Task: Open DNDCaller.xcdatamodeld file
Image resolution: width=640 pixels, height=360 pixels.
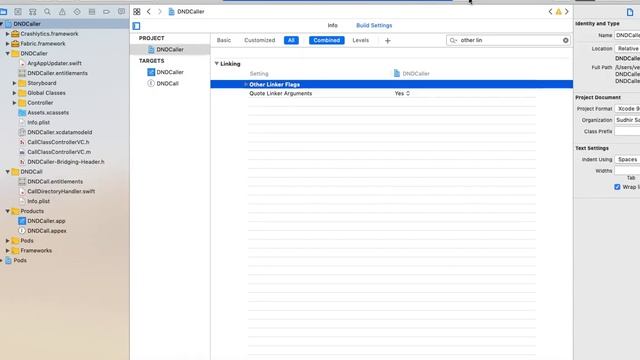Action: pyautogui.click(x=60, y=132)
